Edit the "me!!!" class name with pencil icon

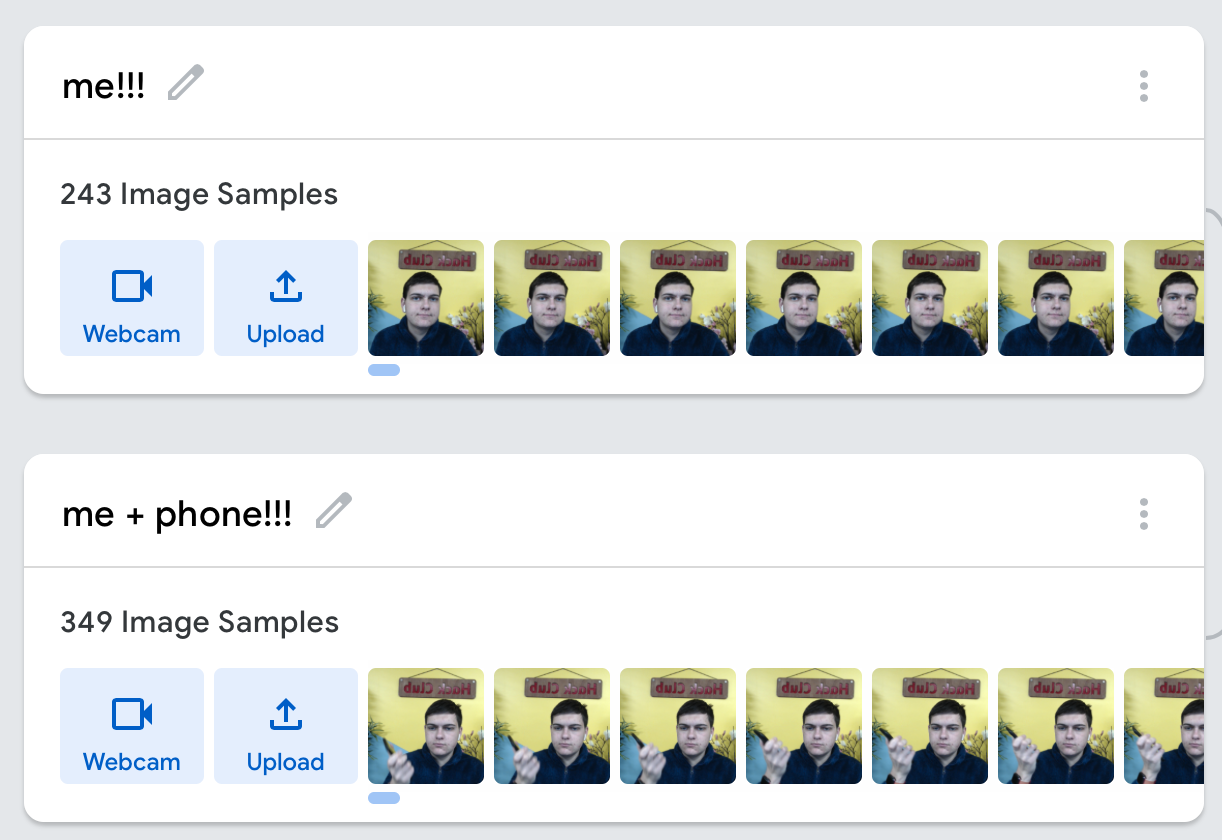186,83
